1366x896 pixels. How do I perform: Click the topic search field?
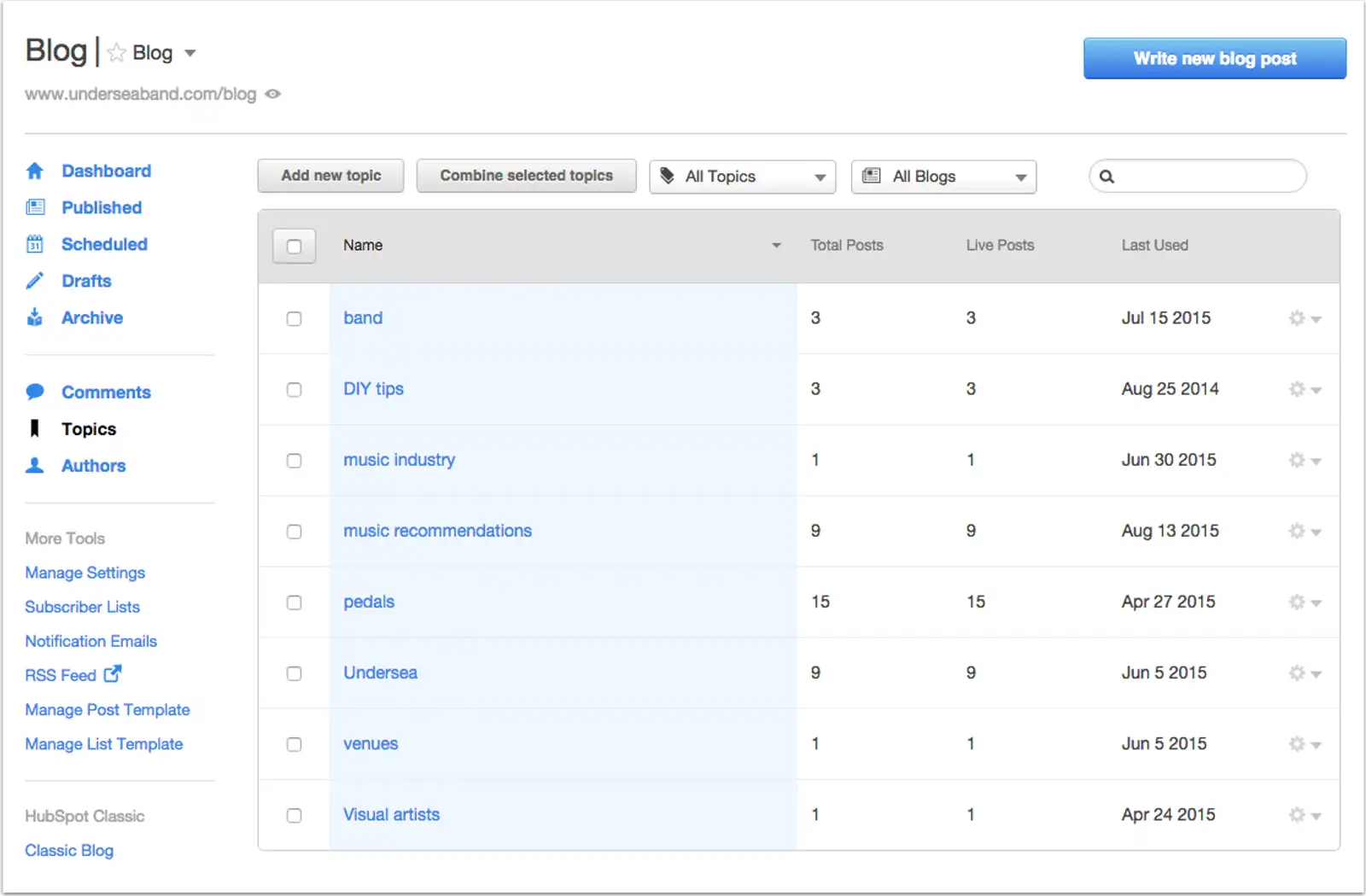tap(1198, 176)
